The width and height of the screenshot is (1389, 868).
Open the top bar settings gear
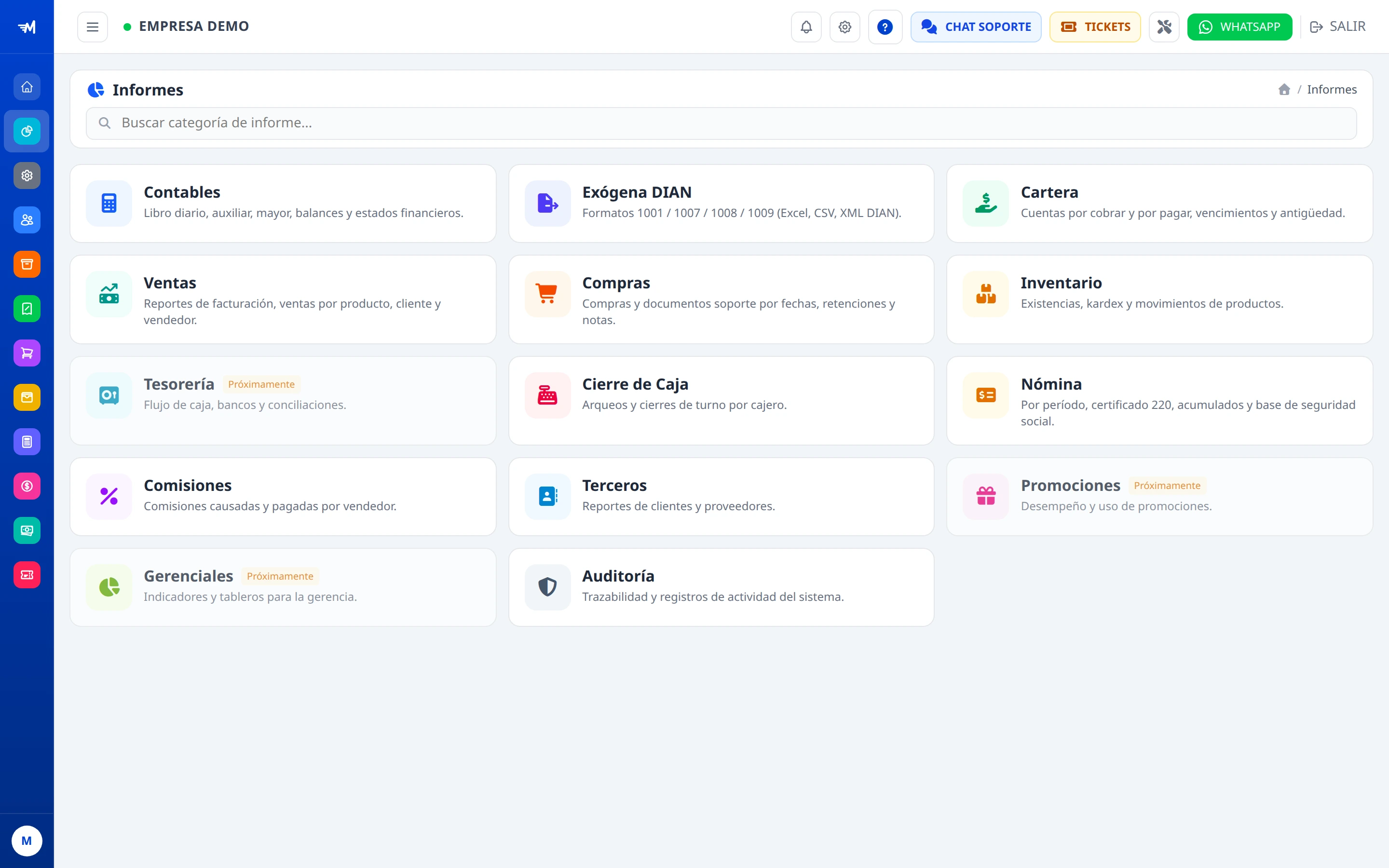coord(845,27)
